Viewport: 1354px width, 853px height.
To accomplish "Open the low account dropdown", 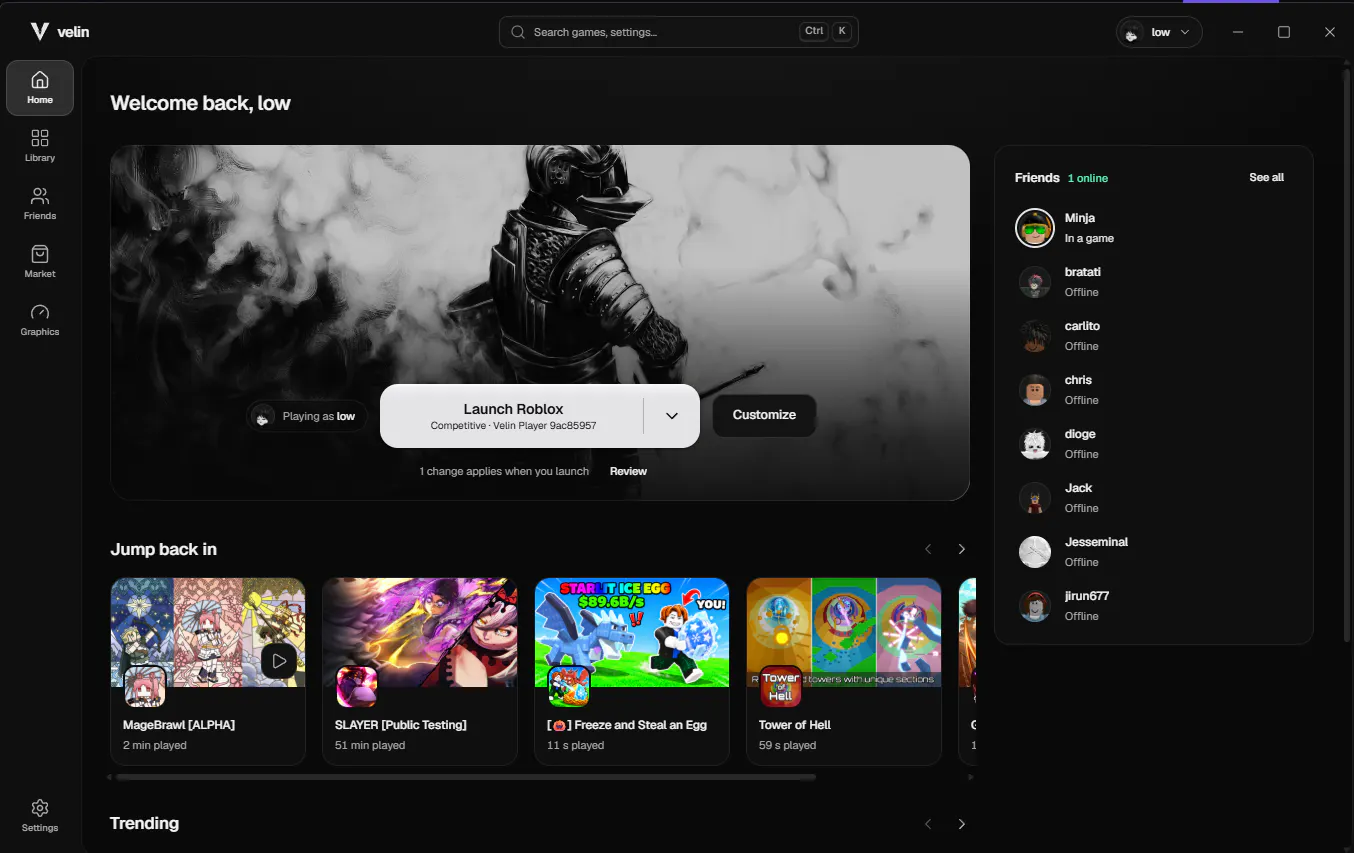I will [x=1159, y=32].
